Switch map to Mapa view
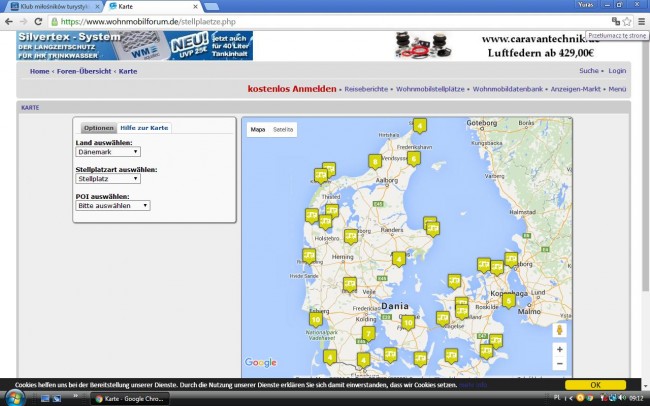This screenshot has height=406, width=650. pyautogui.click(x=257, y=129)
